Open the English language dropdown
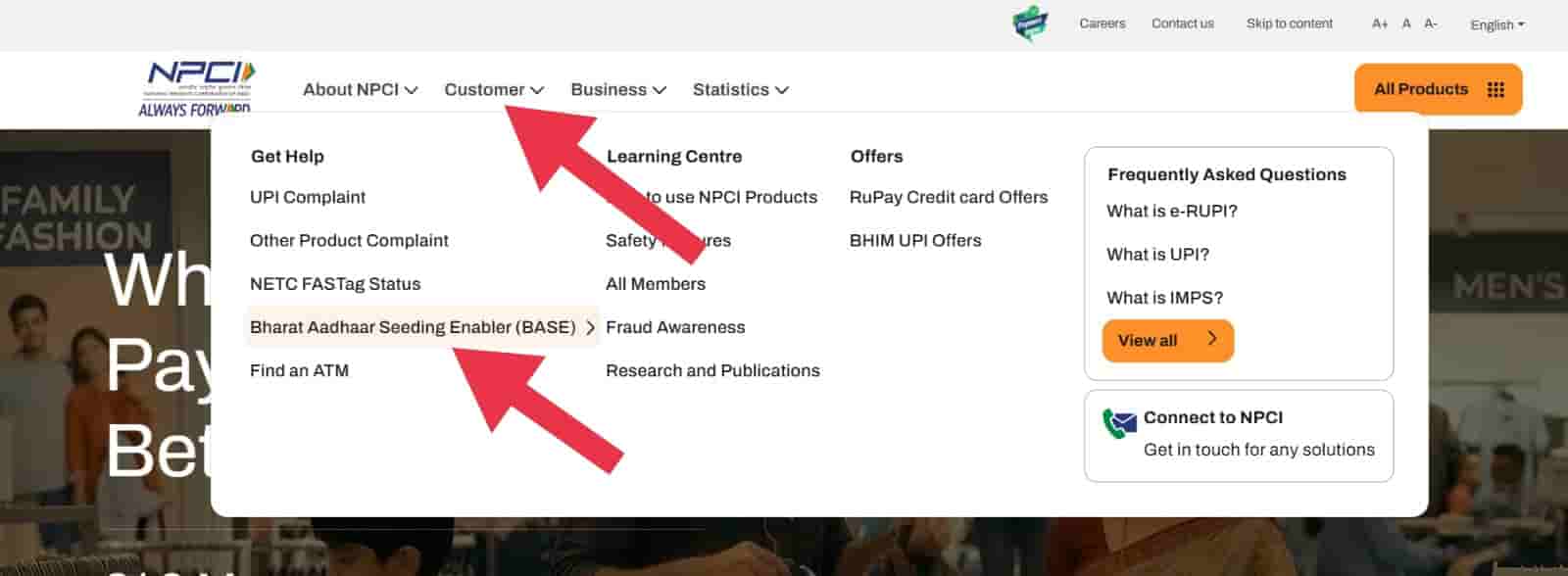Screen dimensions: 1568x576 (1497, 24)
